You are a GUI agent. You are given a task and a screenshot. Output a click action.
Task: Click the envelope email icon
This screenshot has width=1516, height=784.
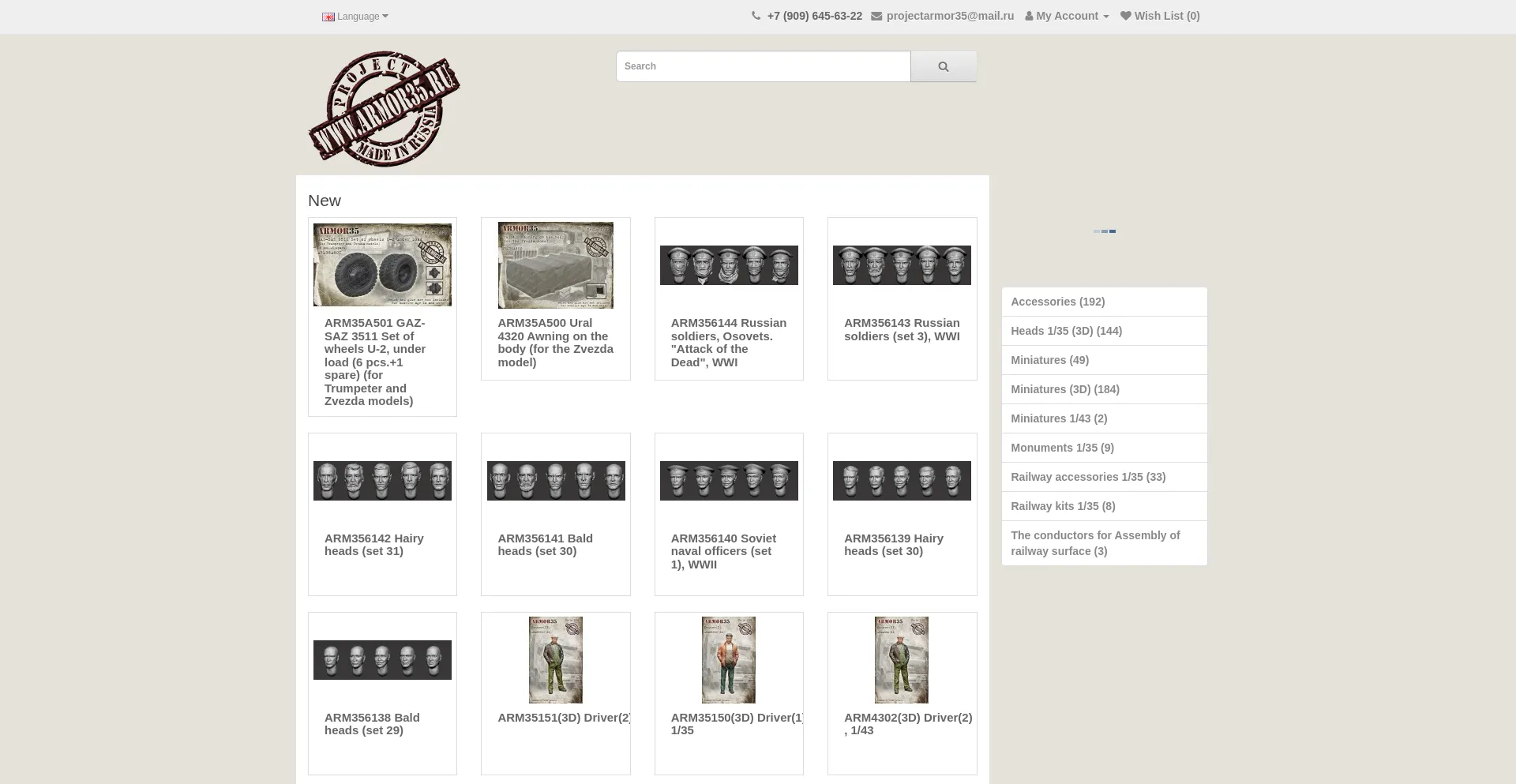pyautogui.click(x=876, y=16)
